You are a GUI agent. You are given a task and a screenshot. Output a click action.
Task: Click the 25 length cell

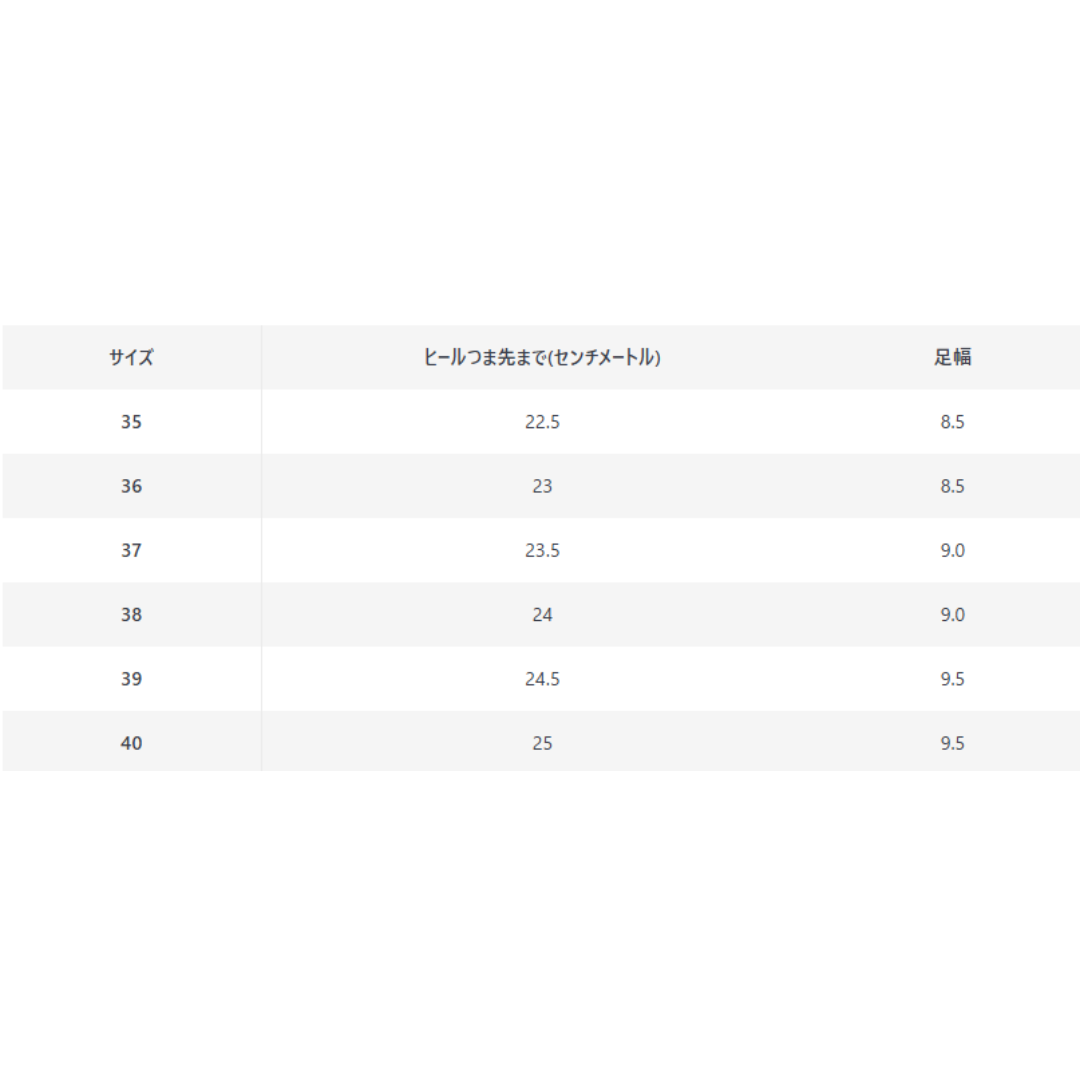pyautogui.click(x=542, y=743)
